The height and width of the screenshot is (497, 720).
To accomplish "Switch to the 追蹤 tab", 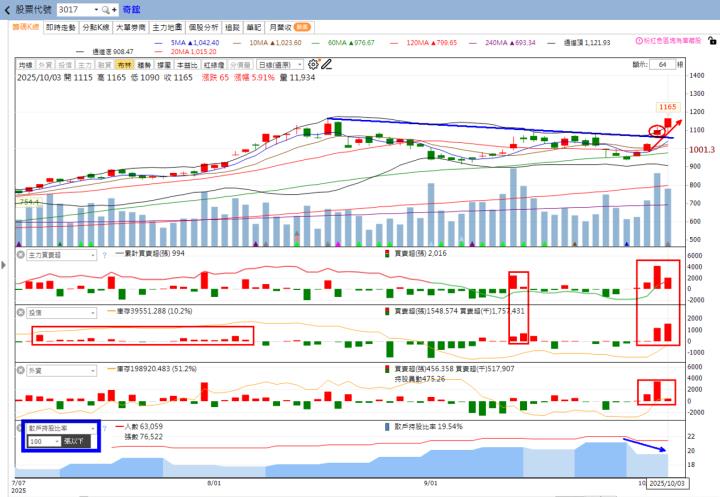I will click(x=232, y=28).
